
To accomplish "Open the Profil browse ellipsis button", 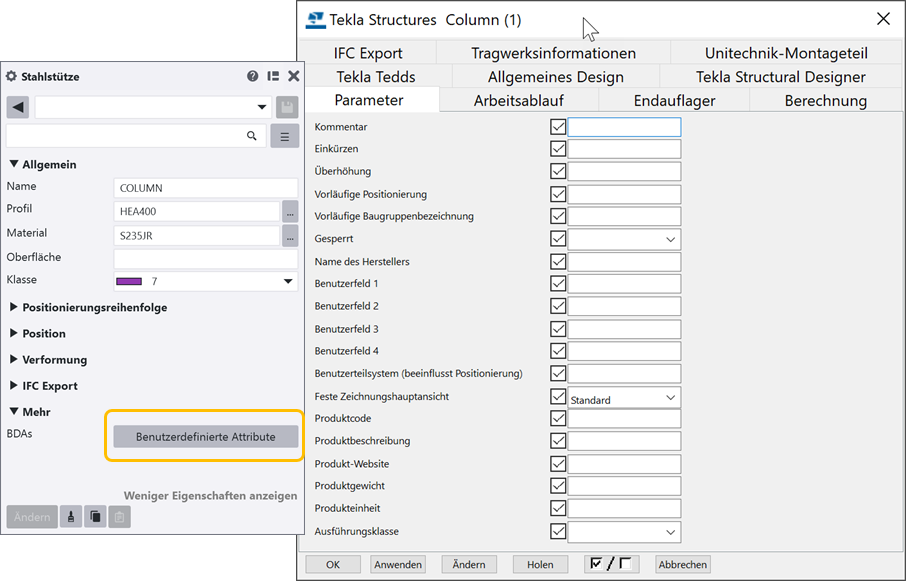I will [290, 211].
